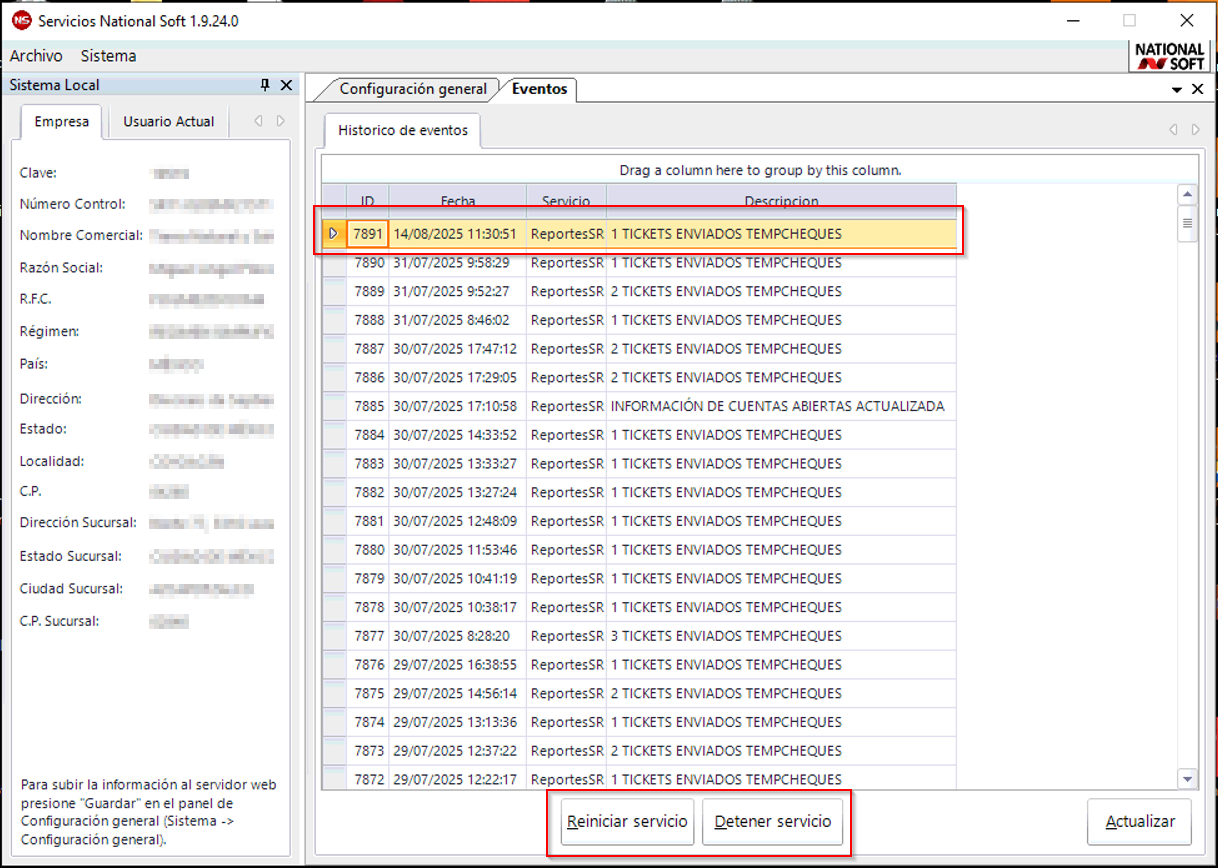Viewport: 1218px width, 868px height.
Task: Sort by Fecha column header
Action: 458,201
